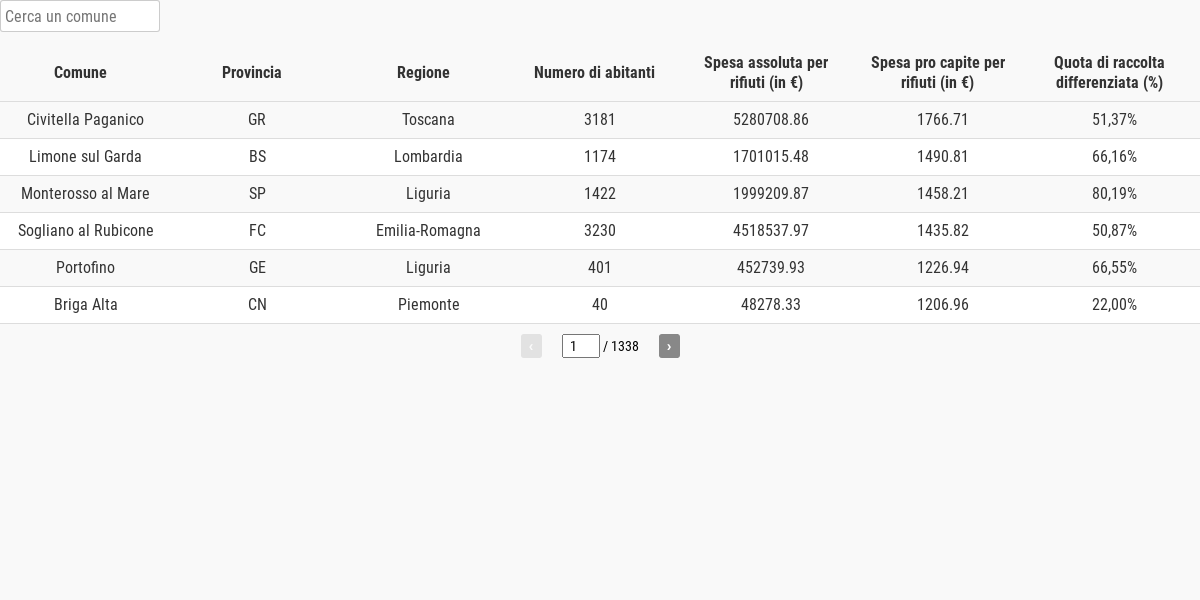This screenshot has width=1200, height=600.
Task: Click the 80,19% recycling quota cell
Action: pos(1114,194)
